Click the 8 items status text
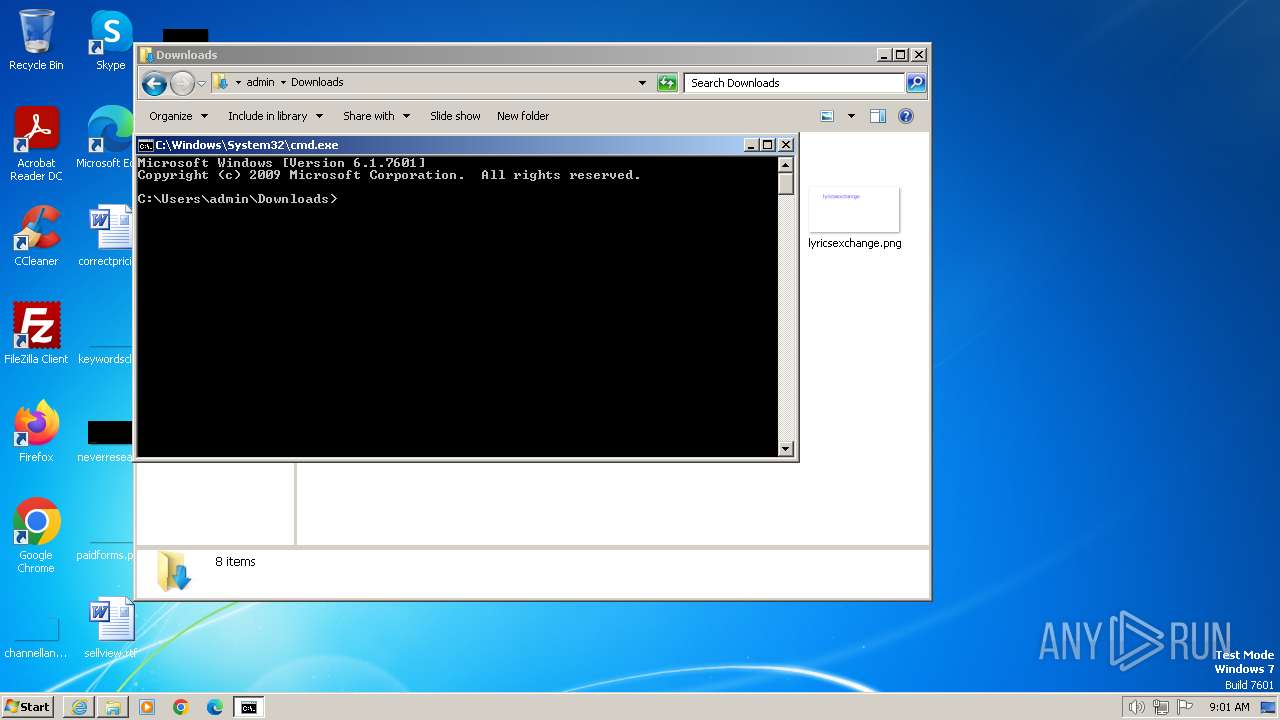Viewport: 1280px width, 720px height. click(x=235, y=562)
